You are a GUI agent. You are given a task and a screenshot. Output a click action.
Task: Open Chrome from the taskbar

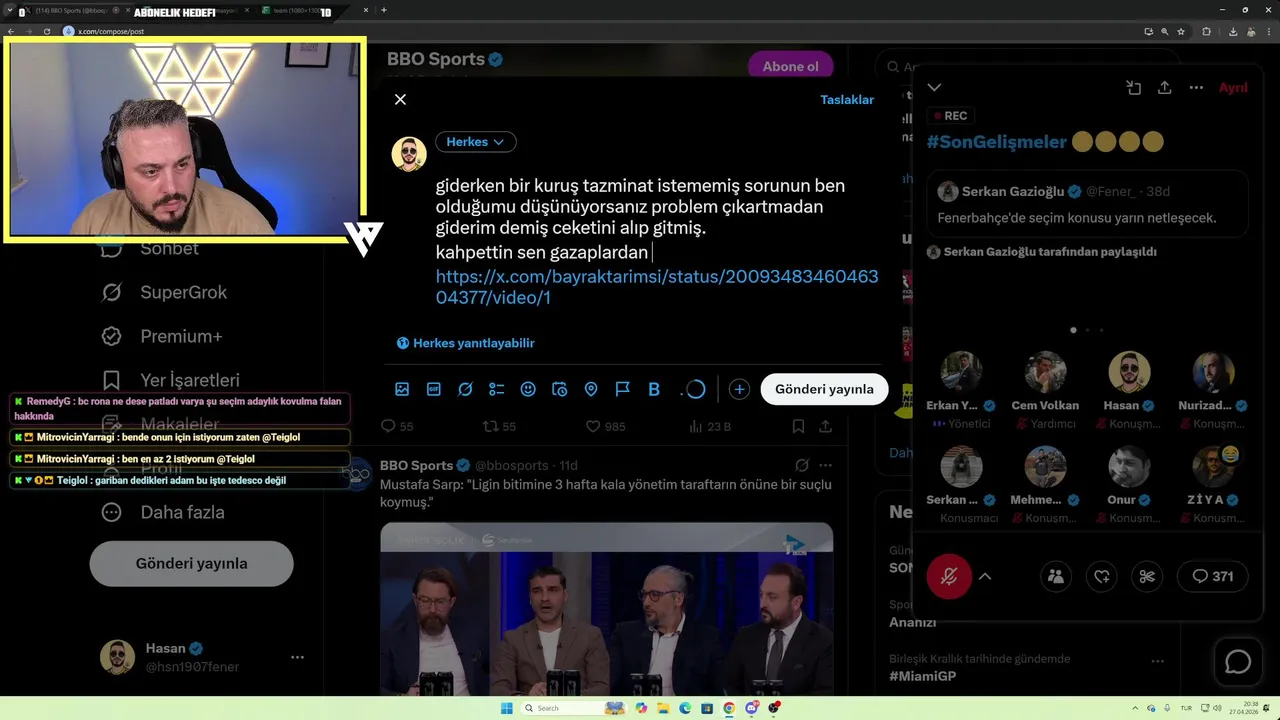point(729,708)
